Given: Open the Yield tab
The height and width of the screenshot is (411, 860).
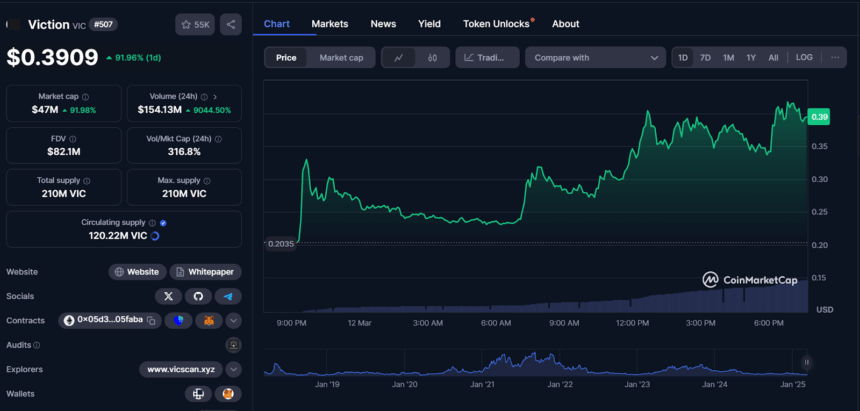Looking at the screenshot, I should tap(429, 24).
